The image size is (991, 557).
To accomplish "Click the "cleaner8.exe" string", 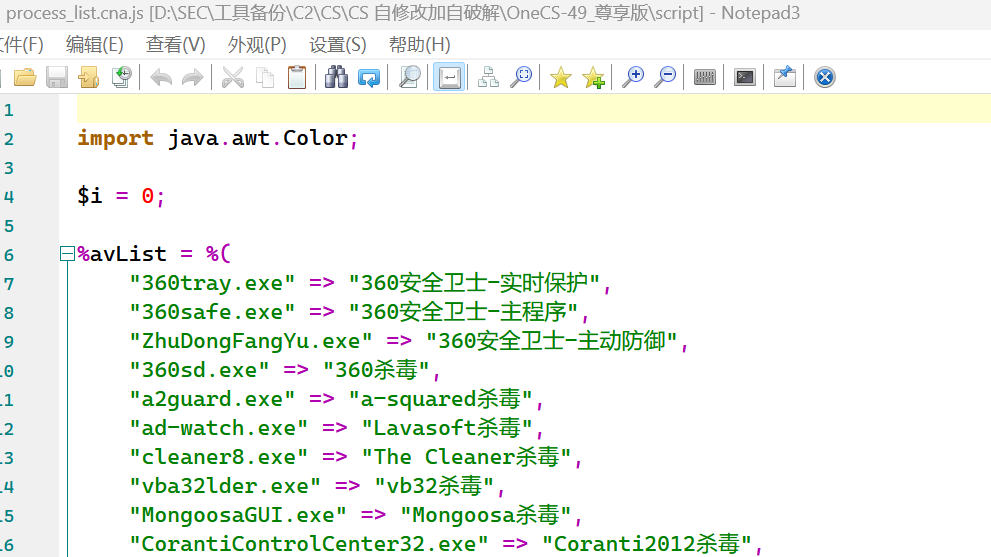I will click(219, 458).
